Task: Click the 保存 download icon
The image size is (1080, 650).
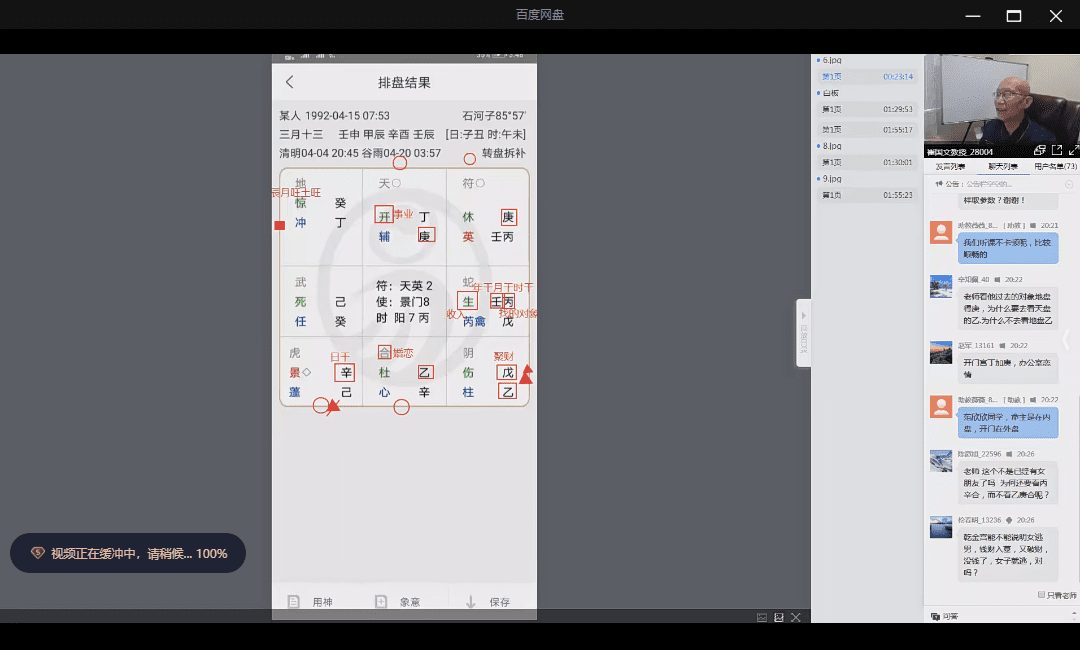Action: 470,602
